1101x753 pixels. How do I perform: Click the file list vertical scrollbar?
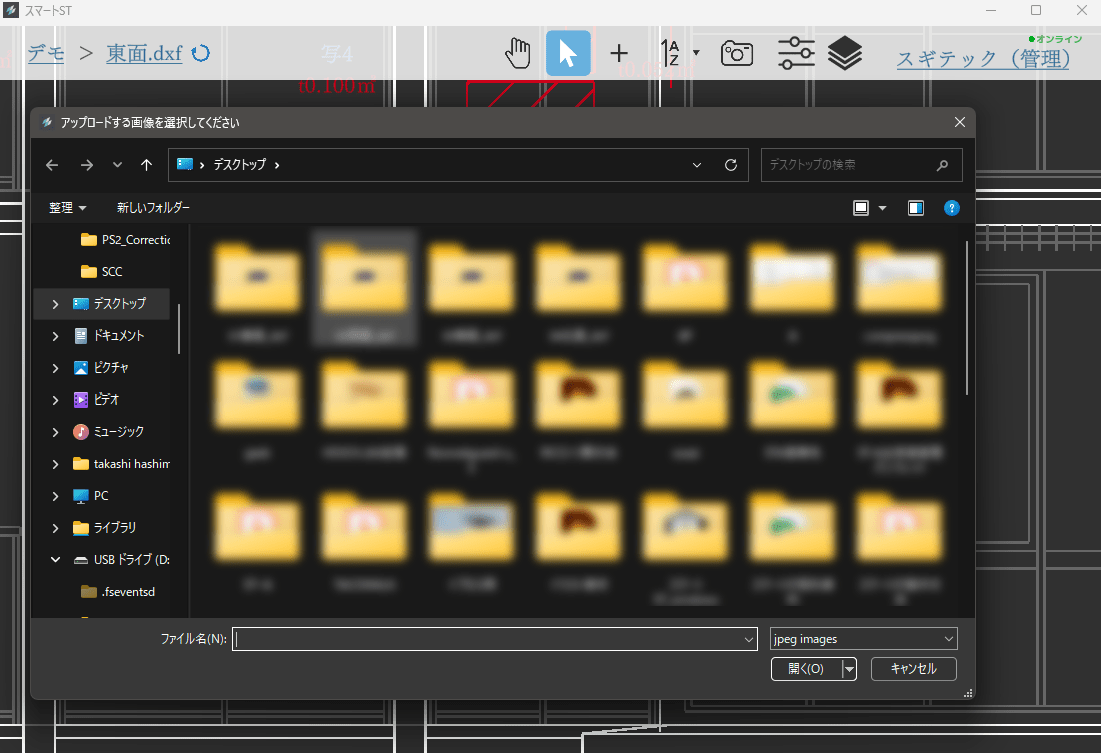966,318
